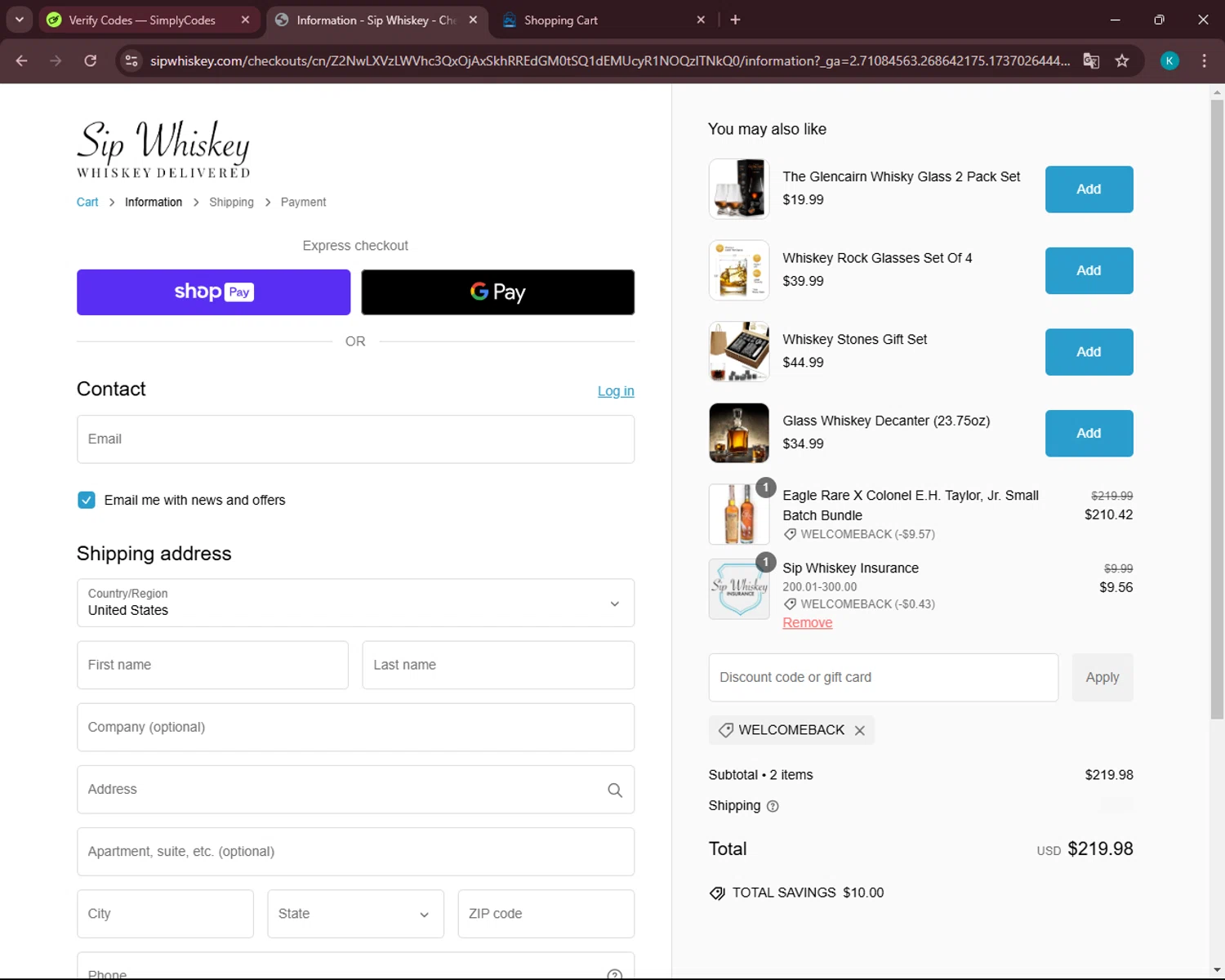Add Glencairn Whisky Glass 2 Pack Set
The width and height of the screenshot is (1225, 980).
pos(1089,189)
